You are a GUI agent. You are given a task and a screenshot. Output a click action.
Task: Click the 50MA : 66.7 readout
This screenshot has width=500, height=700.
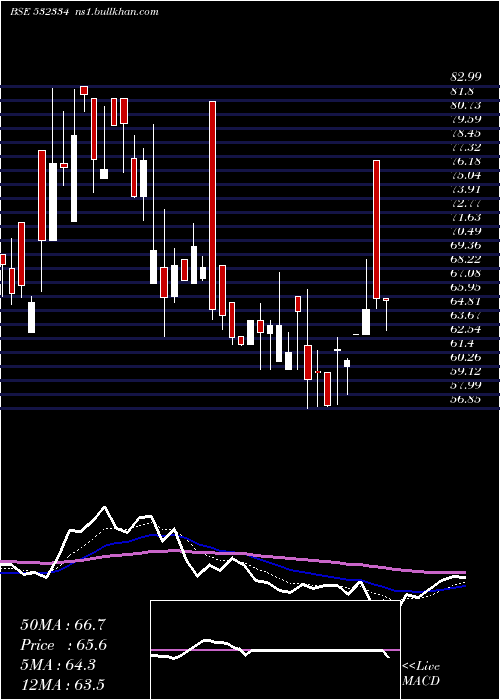[x=63, y=625]
